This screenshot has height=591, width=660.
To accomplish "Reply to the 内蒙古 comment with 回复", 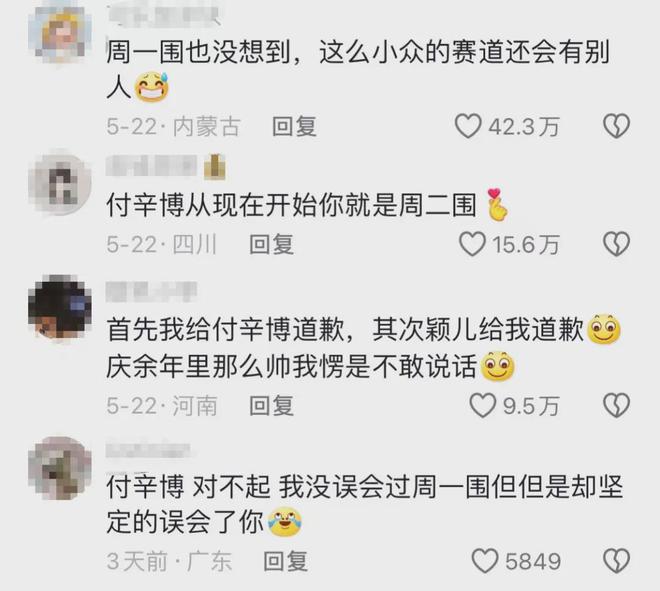I will [294, 127].
